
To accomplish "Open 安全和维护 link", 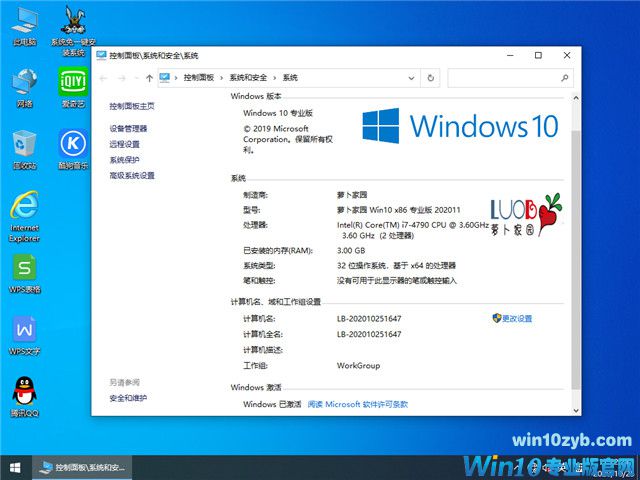I will tap(128, 398).
